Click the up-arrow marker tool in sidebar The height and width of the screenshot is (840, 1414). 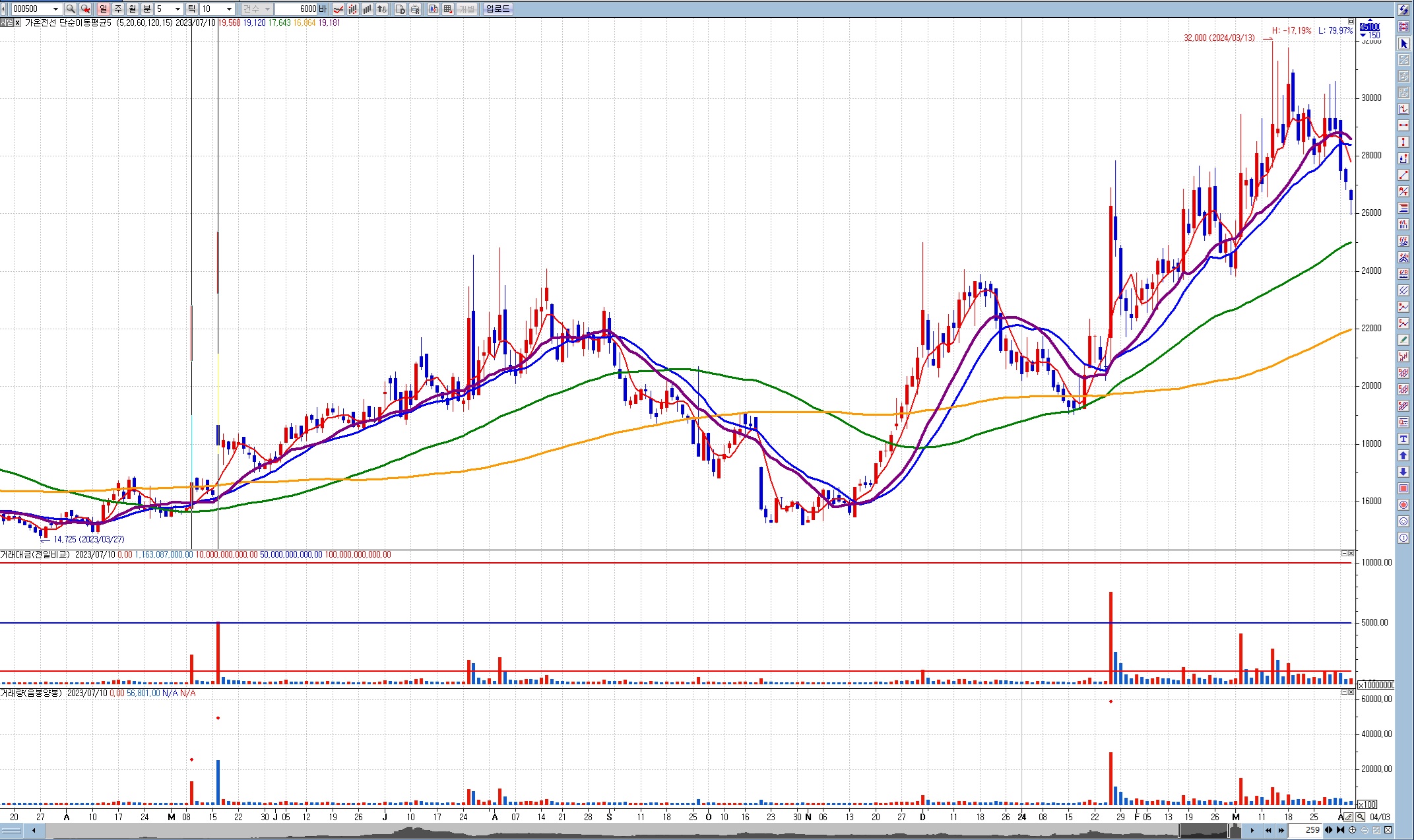tap(1403, 455)
